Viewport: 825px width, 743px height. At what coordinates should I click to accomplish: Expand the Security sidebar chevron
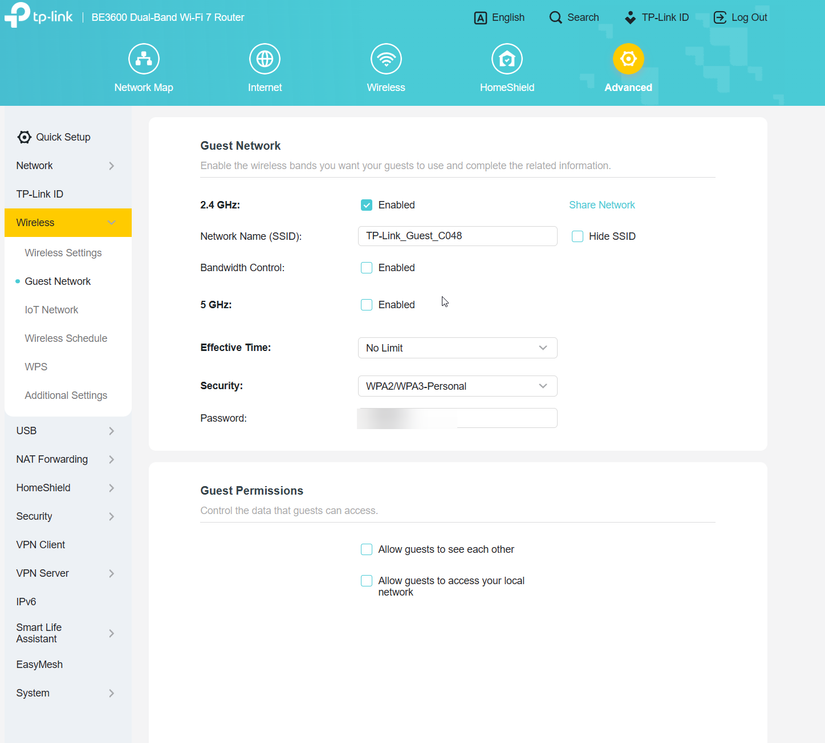coord(112,517)
